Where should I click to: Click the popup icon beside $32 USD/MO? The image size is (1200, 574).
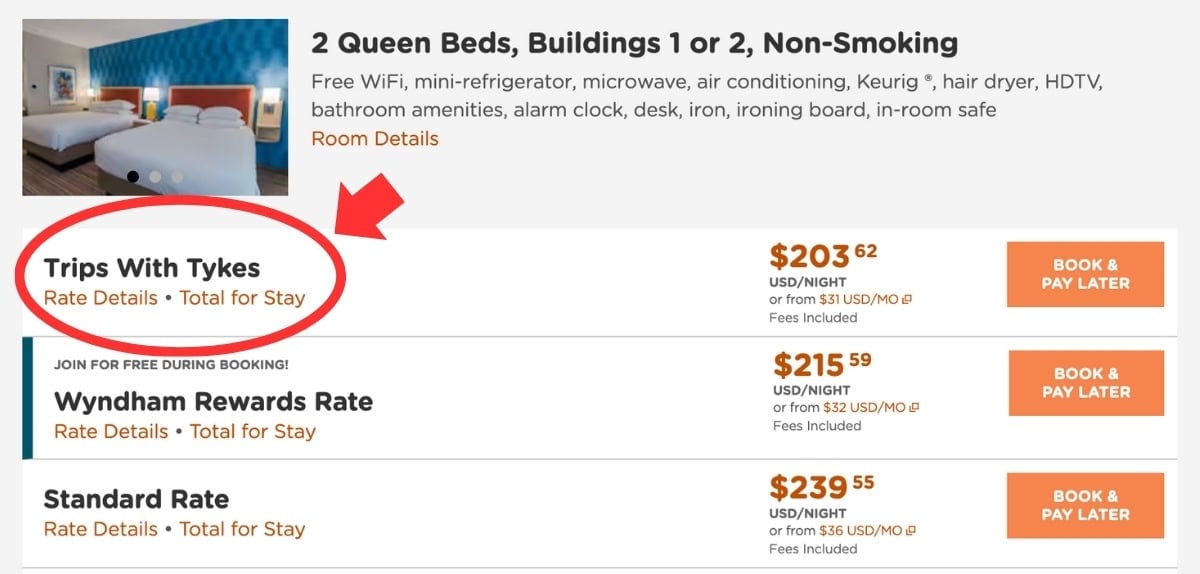coord(914,408)
